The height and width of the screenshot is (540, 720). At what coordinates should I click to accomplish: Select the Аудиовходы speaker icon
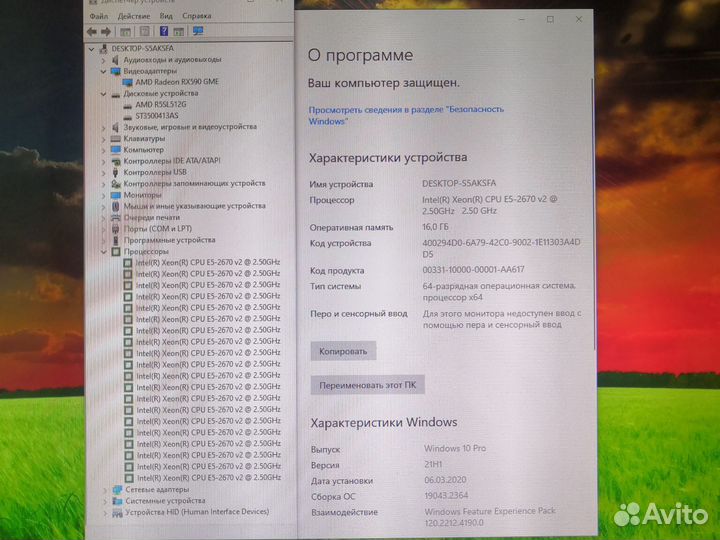point(115,60)
